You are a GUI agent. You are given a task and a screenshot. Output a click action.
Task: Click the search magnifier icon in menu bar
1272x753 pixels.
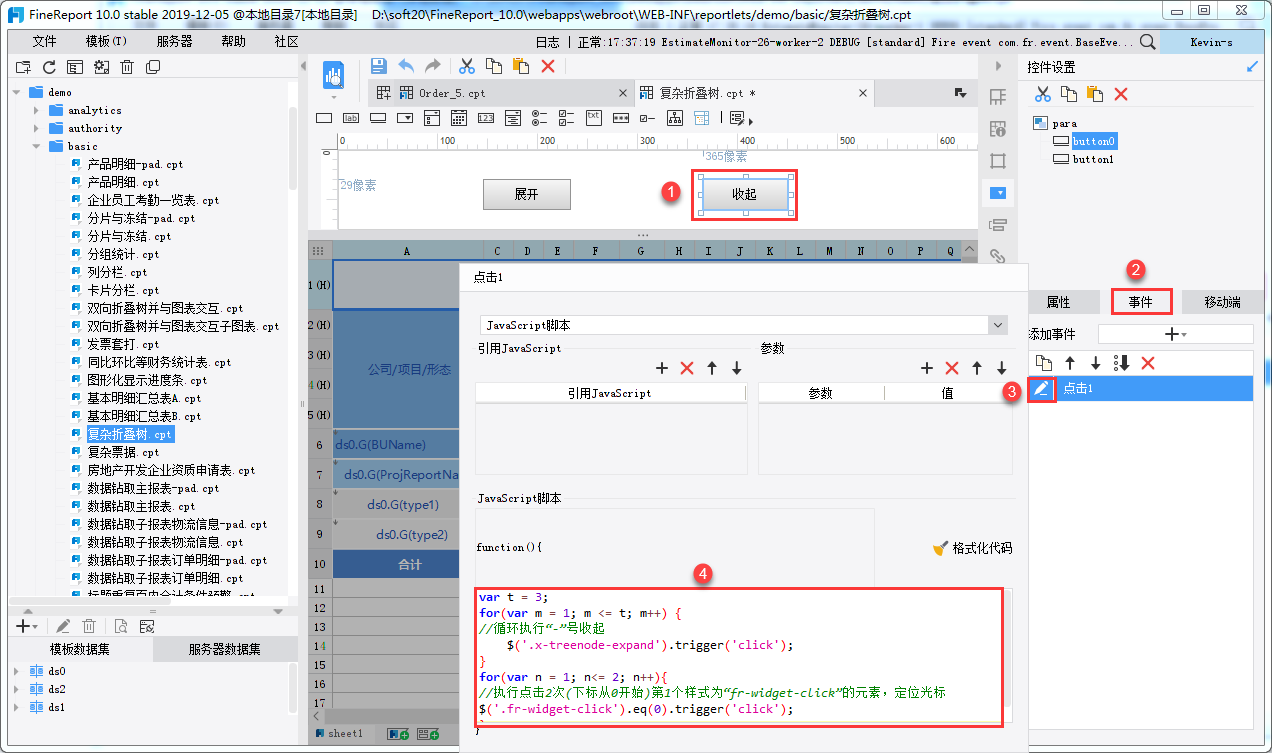tap(1148, 42)
